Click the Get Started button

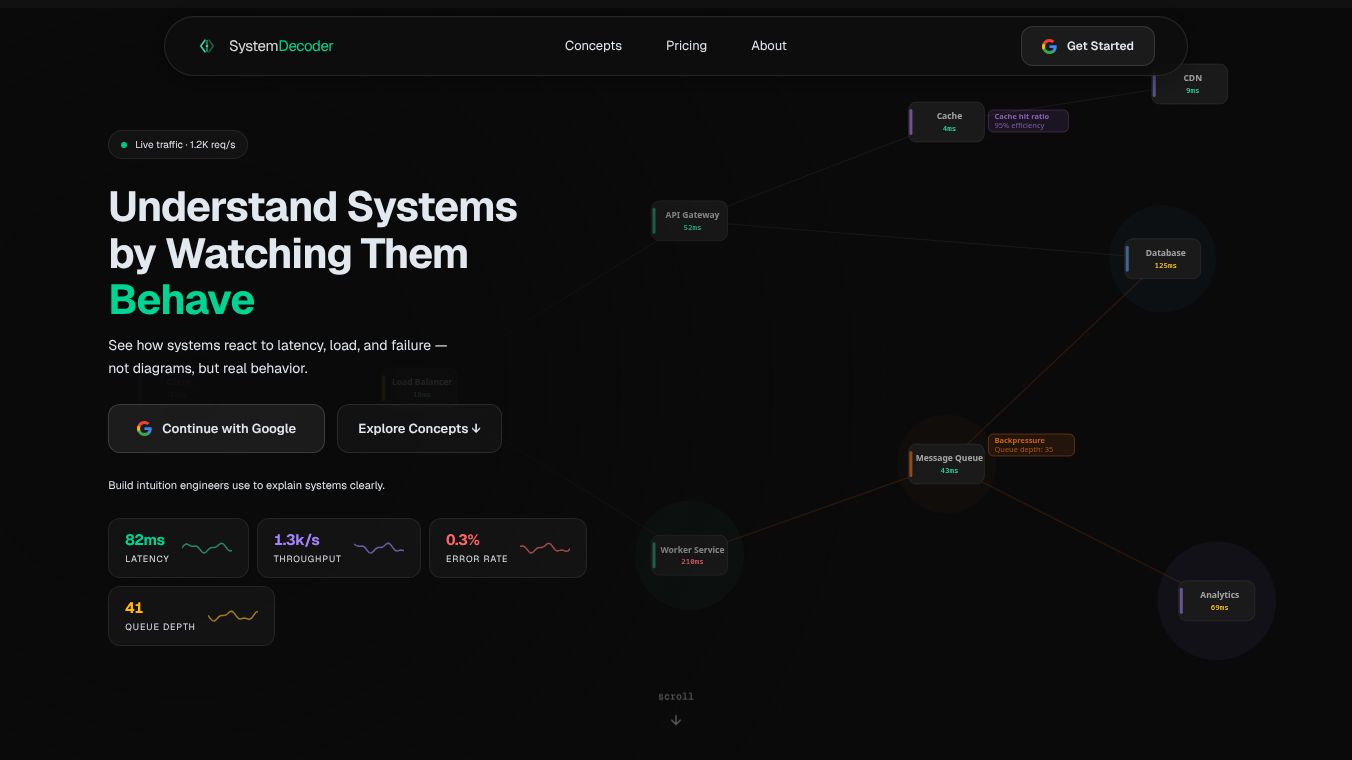coord(1088,46)
